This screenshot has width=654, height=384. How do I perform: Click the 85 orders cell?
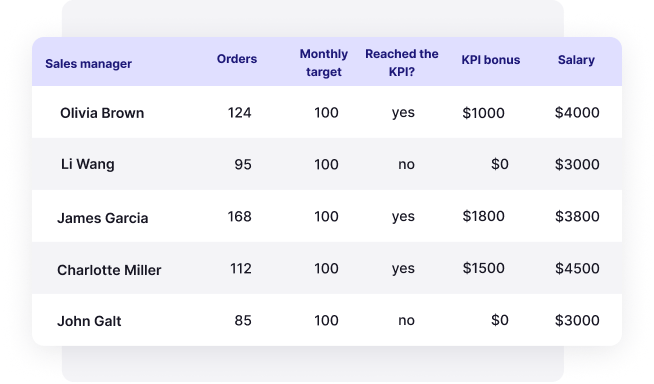[243, 320]
